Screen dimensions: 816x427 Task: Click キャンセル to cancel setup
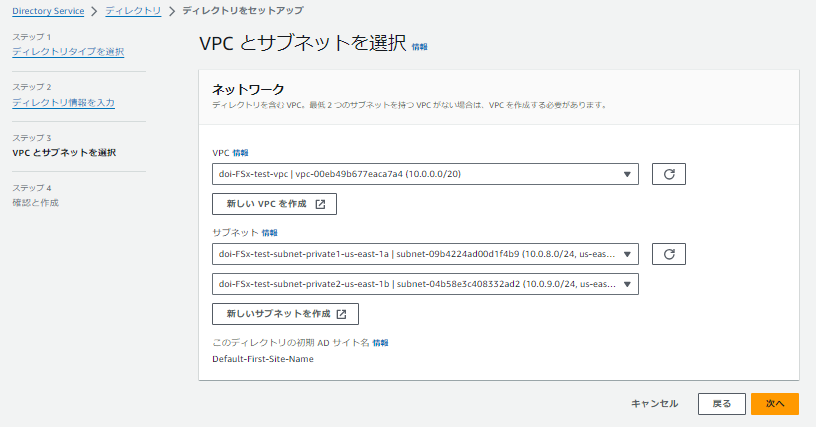click(654, 404)
